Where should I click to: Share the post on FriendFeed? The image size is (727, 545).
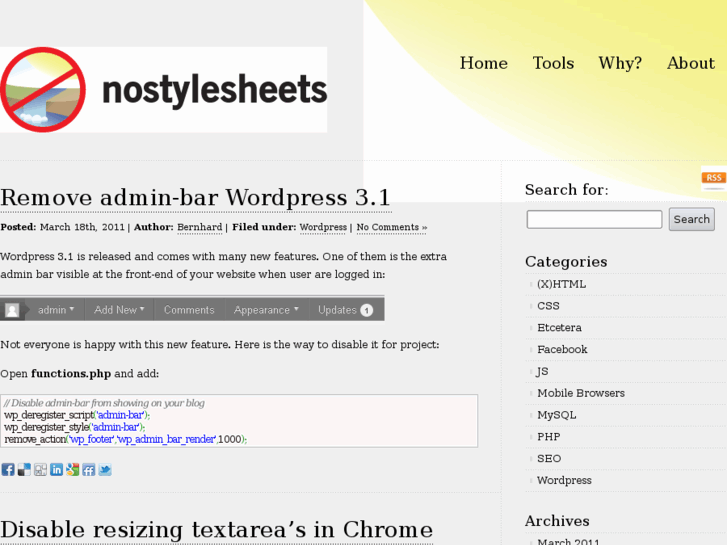click(89, 469)
